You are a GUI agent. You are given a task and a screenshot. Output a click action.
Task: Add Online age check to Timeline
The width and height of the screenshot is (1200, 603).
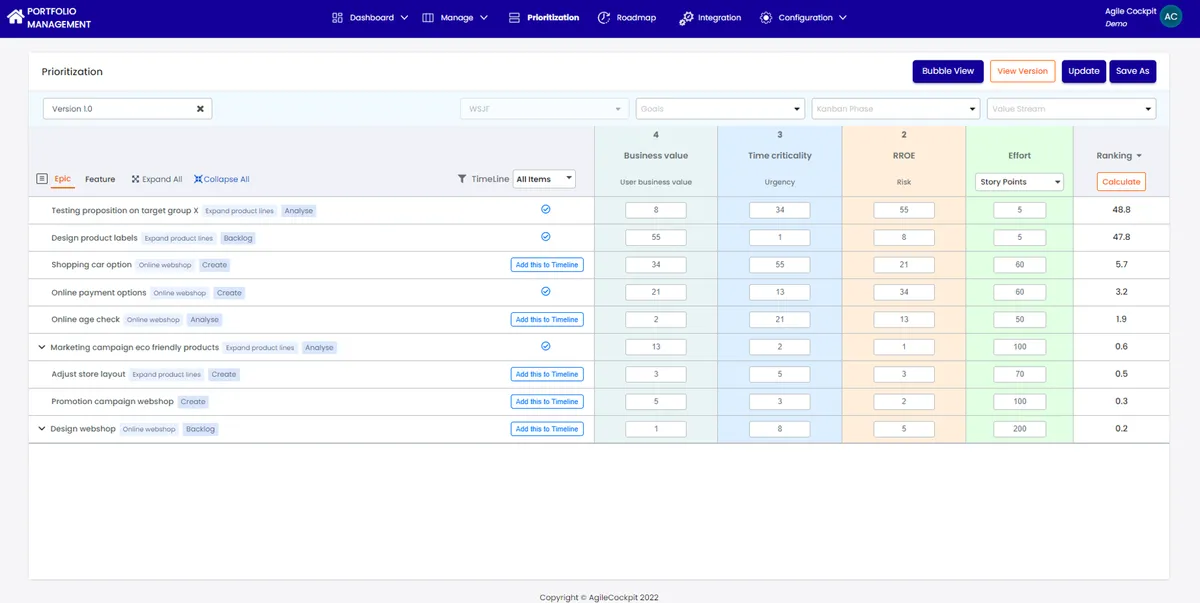[x=547, y=319]
